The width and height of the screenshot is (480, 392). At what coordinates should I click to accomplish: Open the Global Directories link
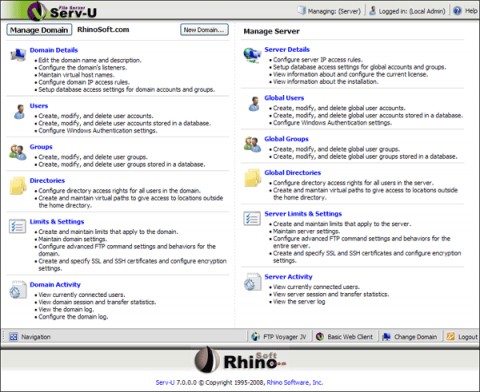coord(292,173)
